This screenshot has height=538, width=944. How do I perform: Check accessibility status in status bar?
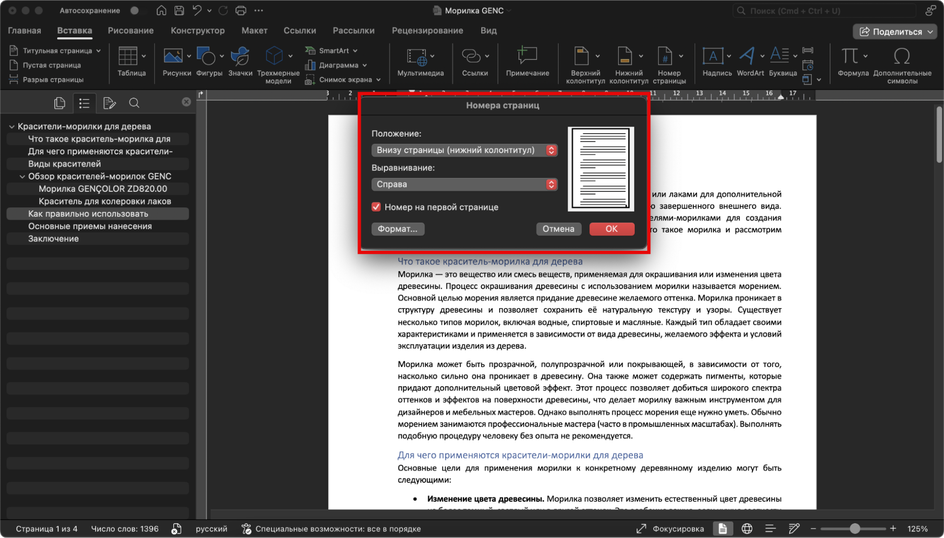point(331,528)
